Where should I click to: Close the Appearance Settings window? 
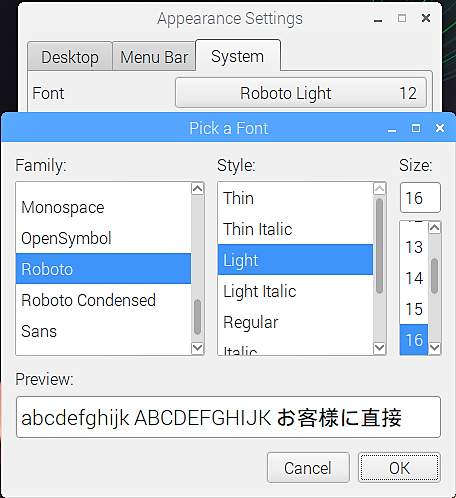(426, 18)
